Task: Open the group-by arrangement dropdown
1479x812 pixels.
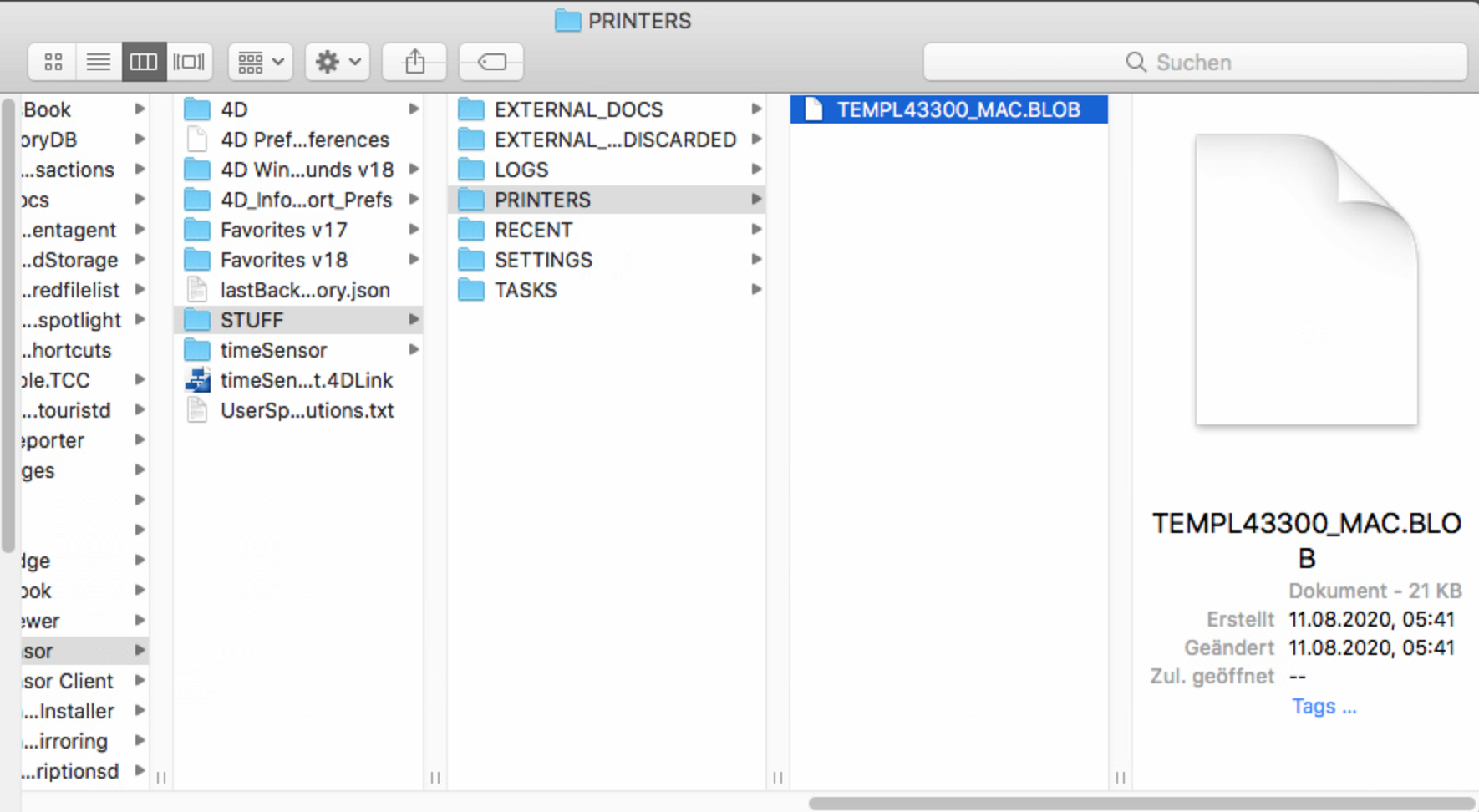Action: coord(261,62)
